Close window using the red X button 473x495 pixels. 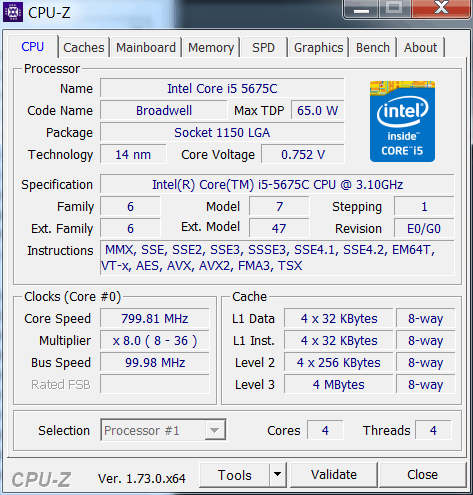[x=442, y=8]
